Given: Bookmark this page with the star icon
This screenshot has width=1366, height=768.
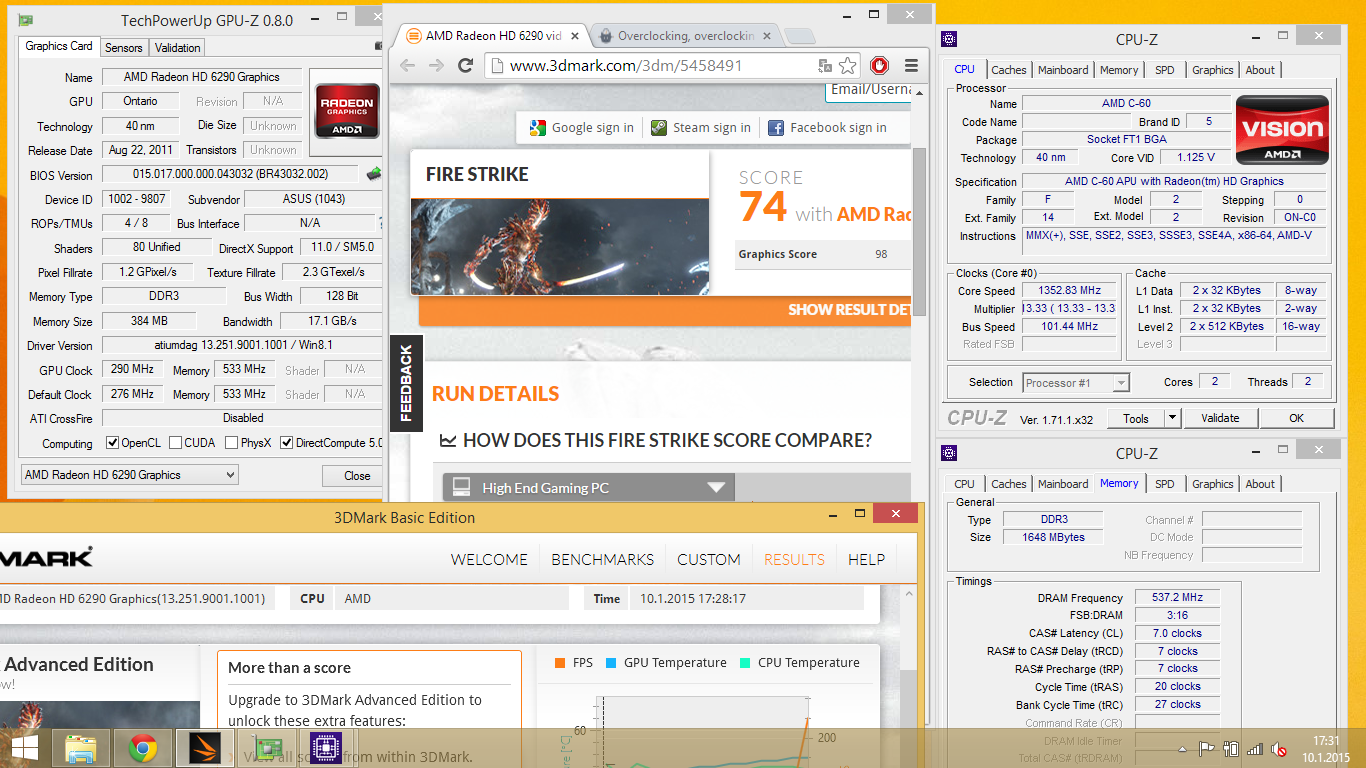Looking at the screenshot, I should click(x=848, y=65).
